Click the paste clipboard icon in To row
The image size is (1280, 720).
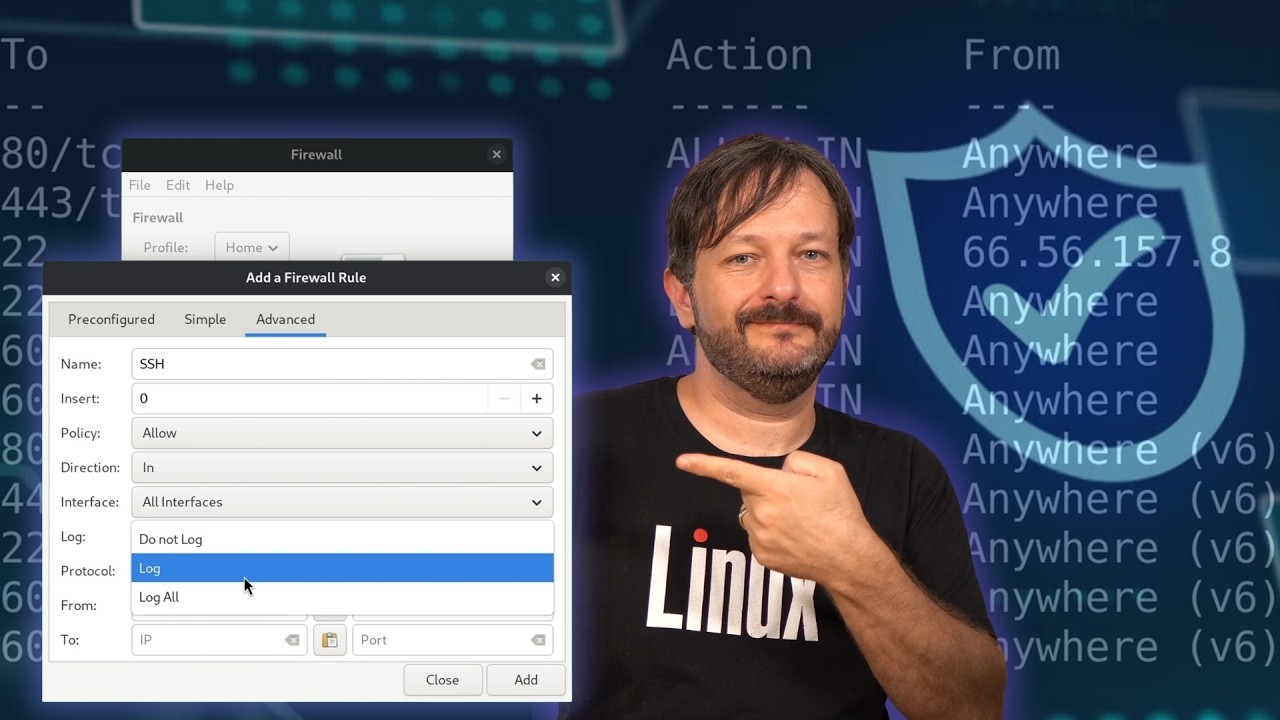click(329, 640)
